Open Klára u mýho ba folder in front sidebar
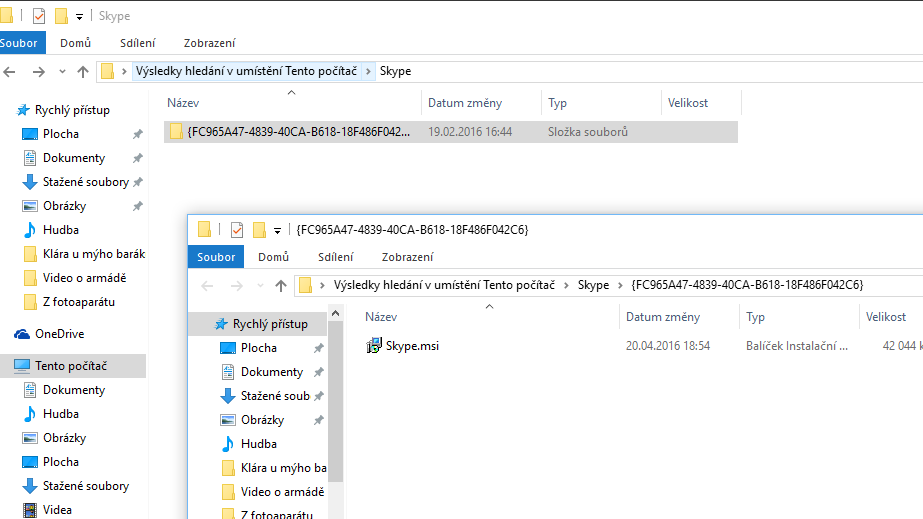Screen dimensions: 923x519 [283, 468]
